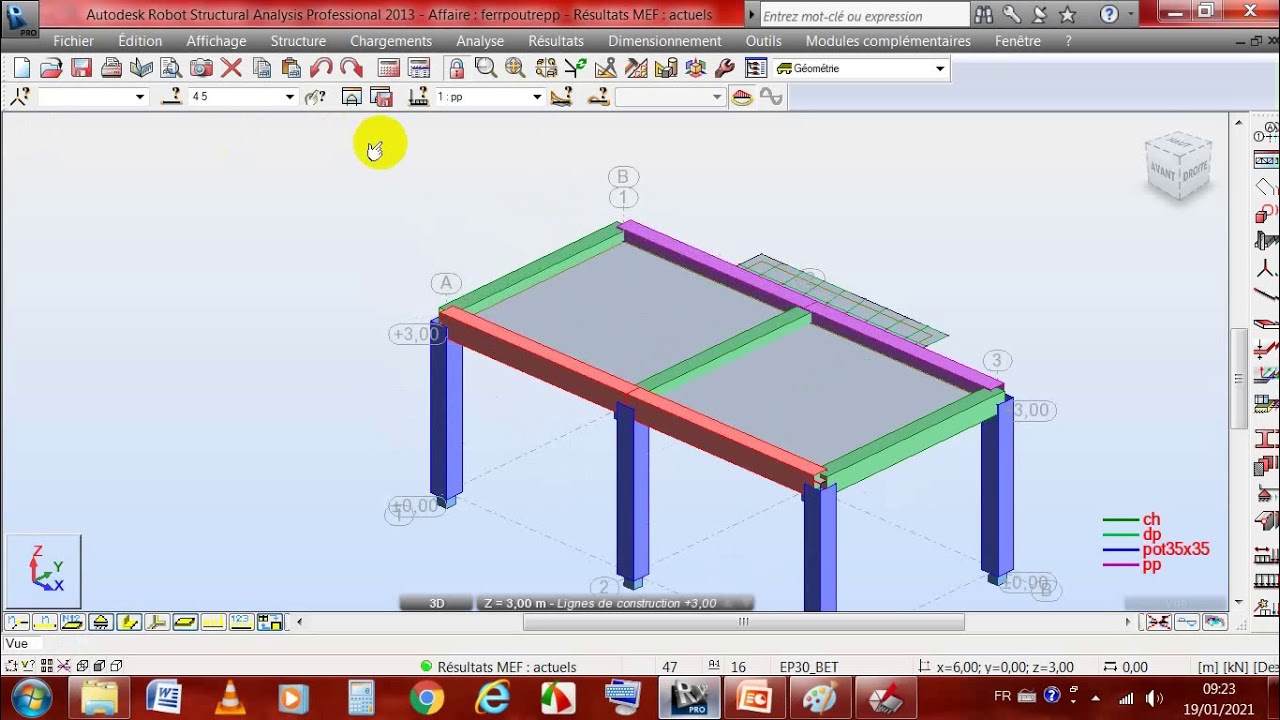Click the unit settings [m] [kN] status field
The height and width of the screenshot is (720, 1280).
[x=1237, y=667]
